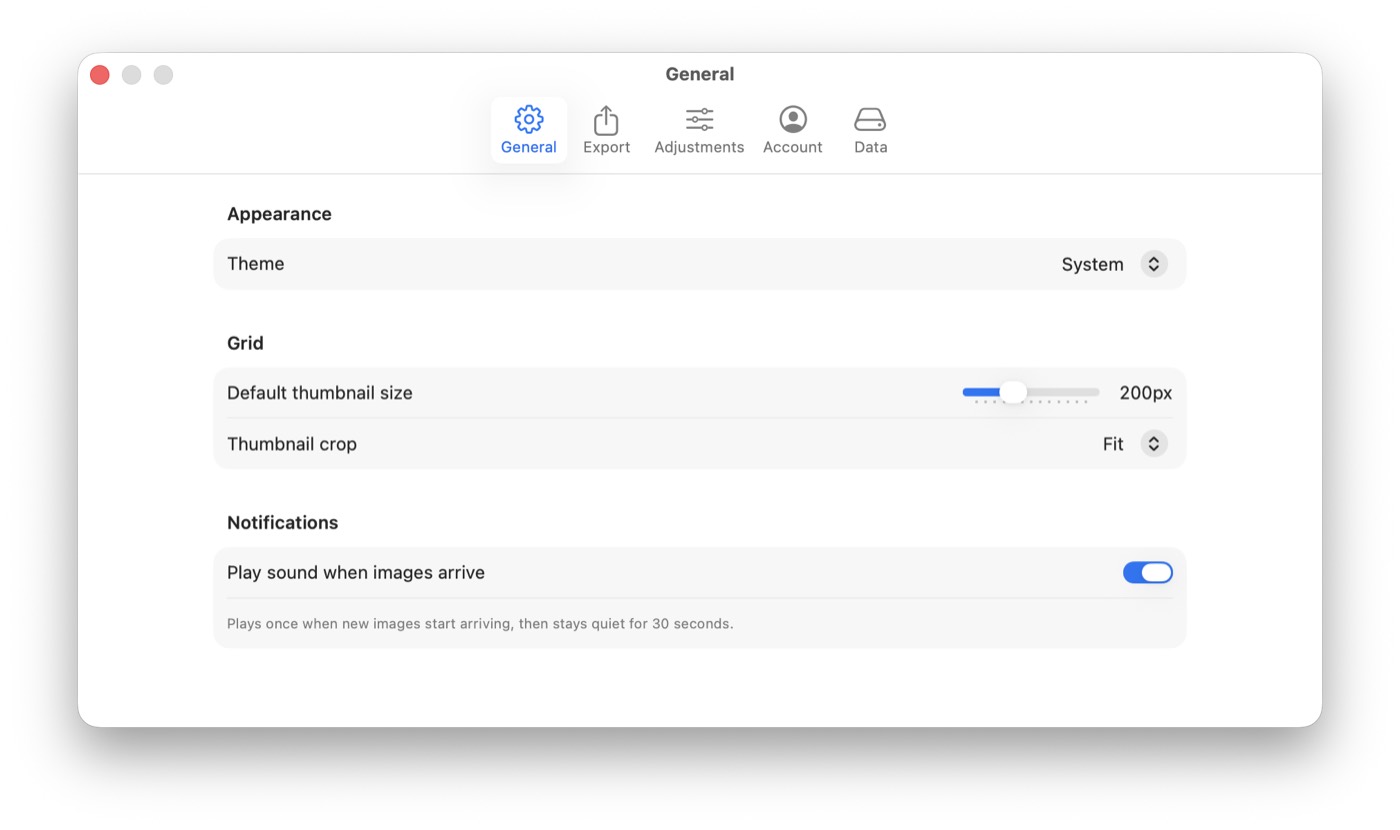Open the Theme dropdown showing System
Image resolution: width=1400 pixels, height=830 pixels.
[x=1114, y=264]
